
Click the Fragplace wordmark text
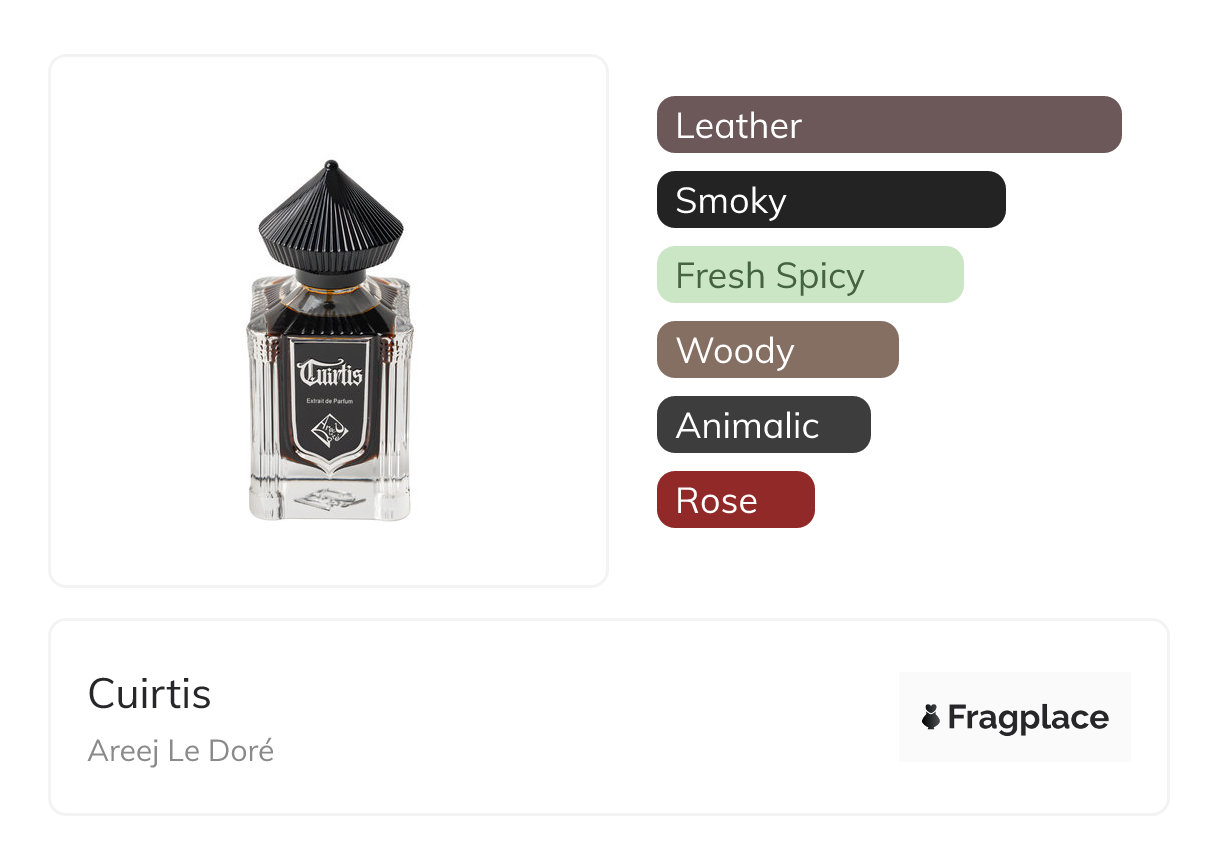[1028, 718]
